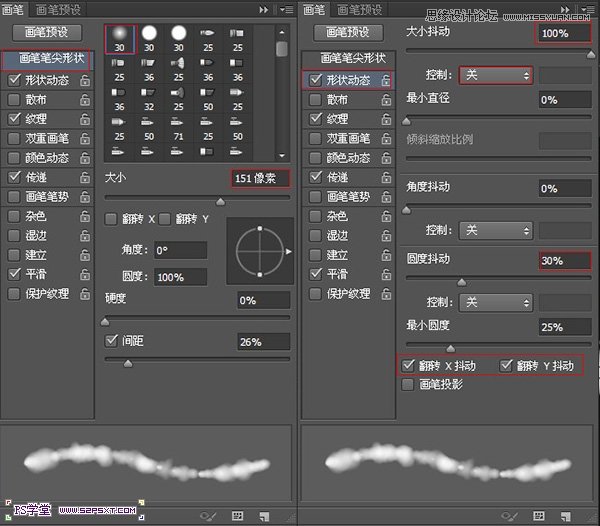
Task: Select brush tip labeled 32
Action: tap(149, 99)
